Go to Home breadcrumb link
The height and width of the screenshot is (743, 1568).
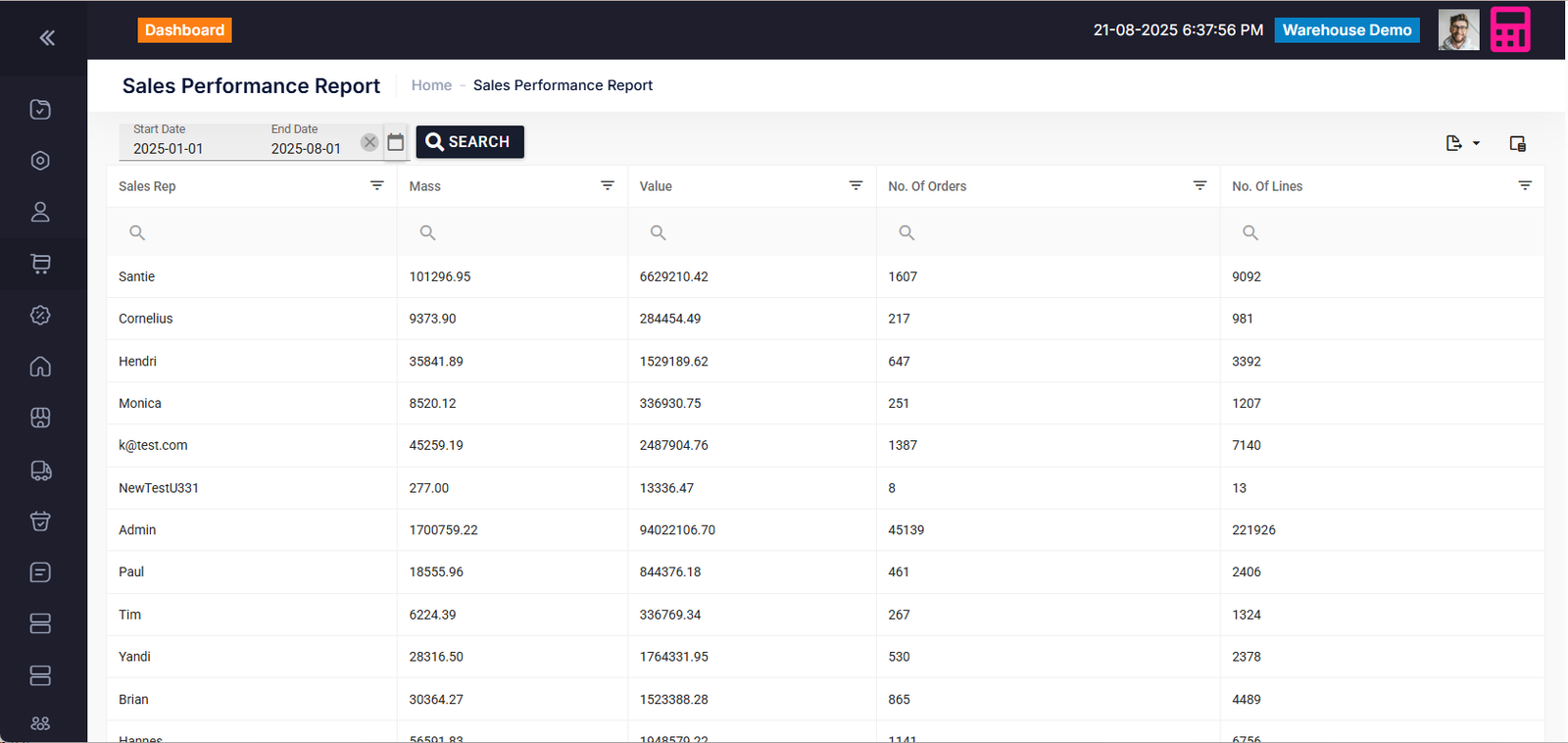tap(431, 85)
